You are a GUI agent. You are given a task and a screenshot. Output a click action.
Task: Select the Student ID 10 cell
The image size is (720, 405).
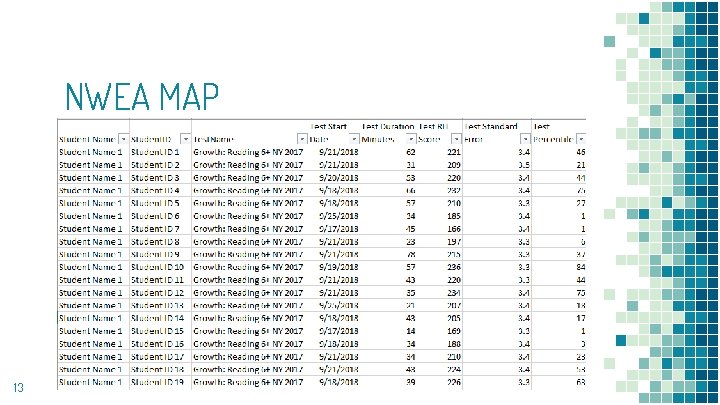coord(158,267)
